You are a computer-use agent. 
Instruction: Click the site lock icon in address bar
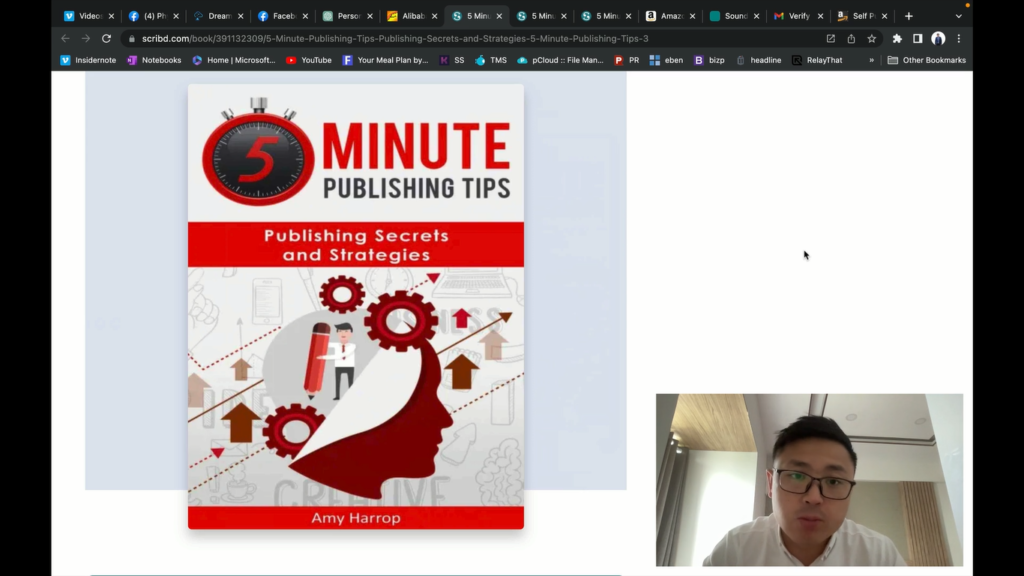[x=132, y=39]
